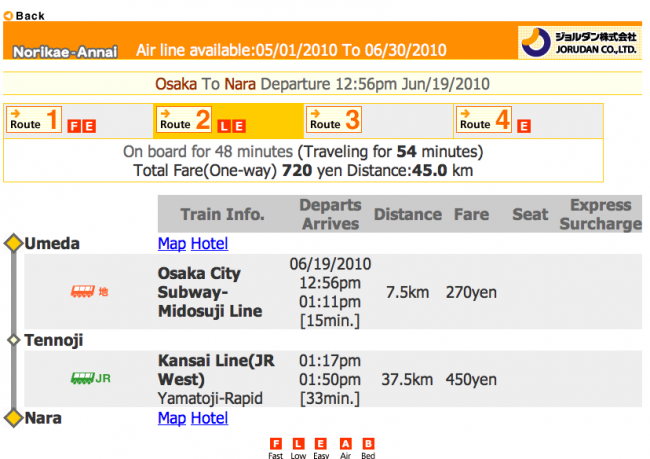The height and width of the screenshot is (459, 650).
Task: Open the Hotel link for Nara
Action: pos(210,418)
